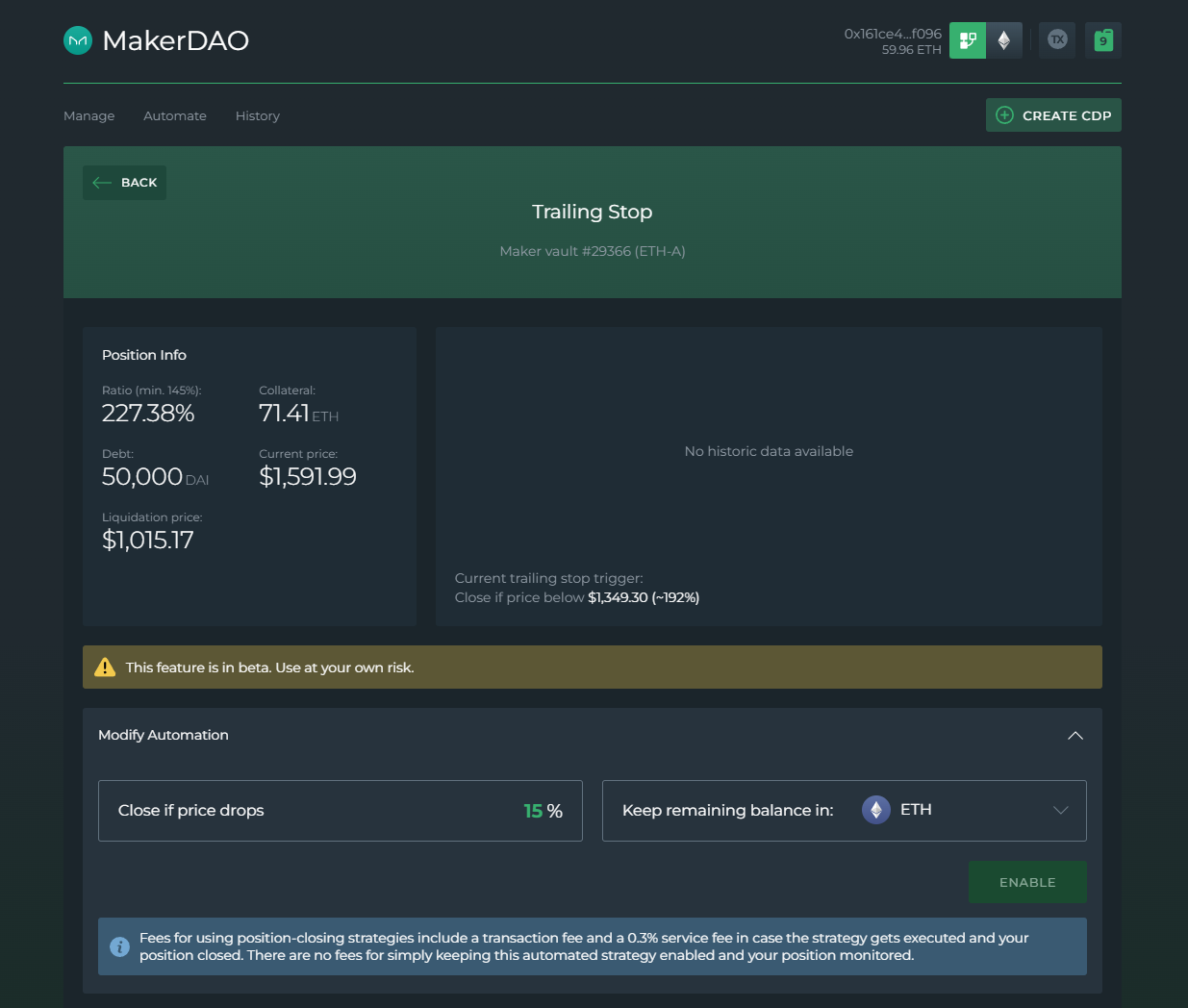
Task: Click the wallet address 0x161ce4...f096
Action: (x=893, y=34)
